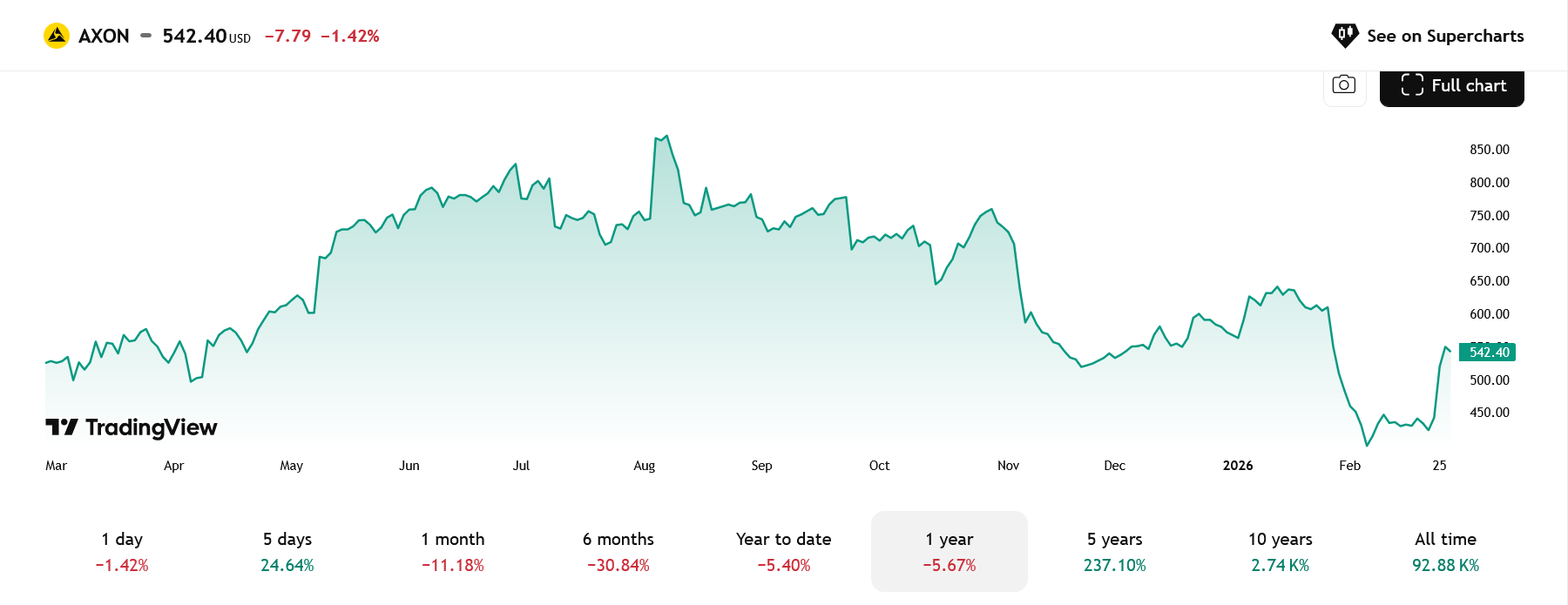Open See on Supercharts link
Image resolution: width=1568 pixels, height=605 pixels.
coord(1444,36)
